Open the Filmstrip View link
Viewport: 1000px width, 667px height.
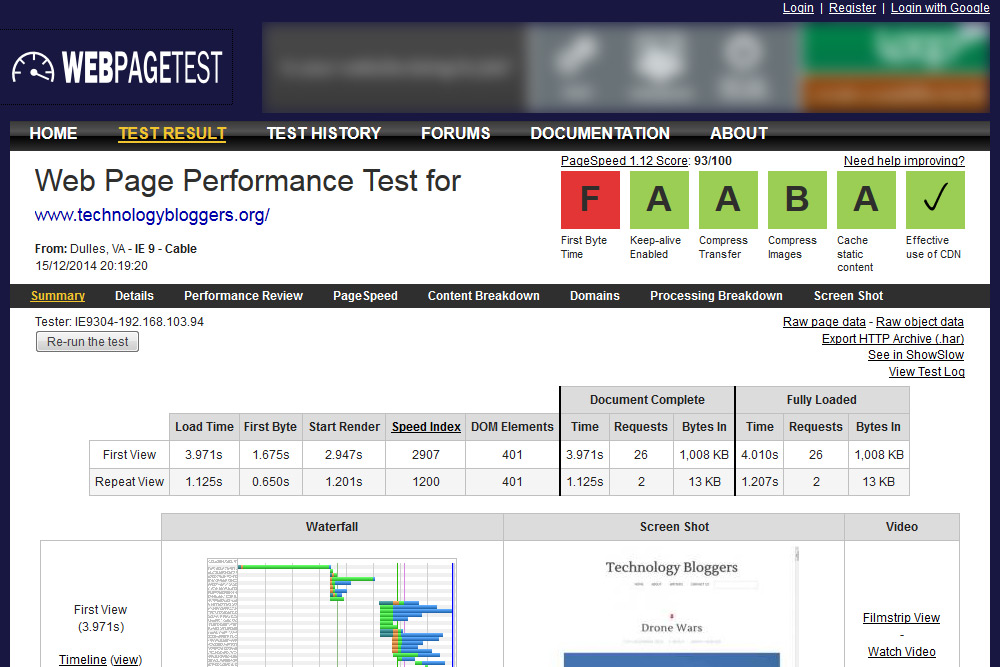click(x=901, y=618)
